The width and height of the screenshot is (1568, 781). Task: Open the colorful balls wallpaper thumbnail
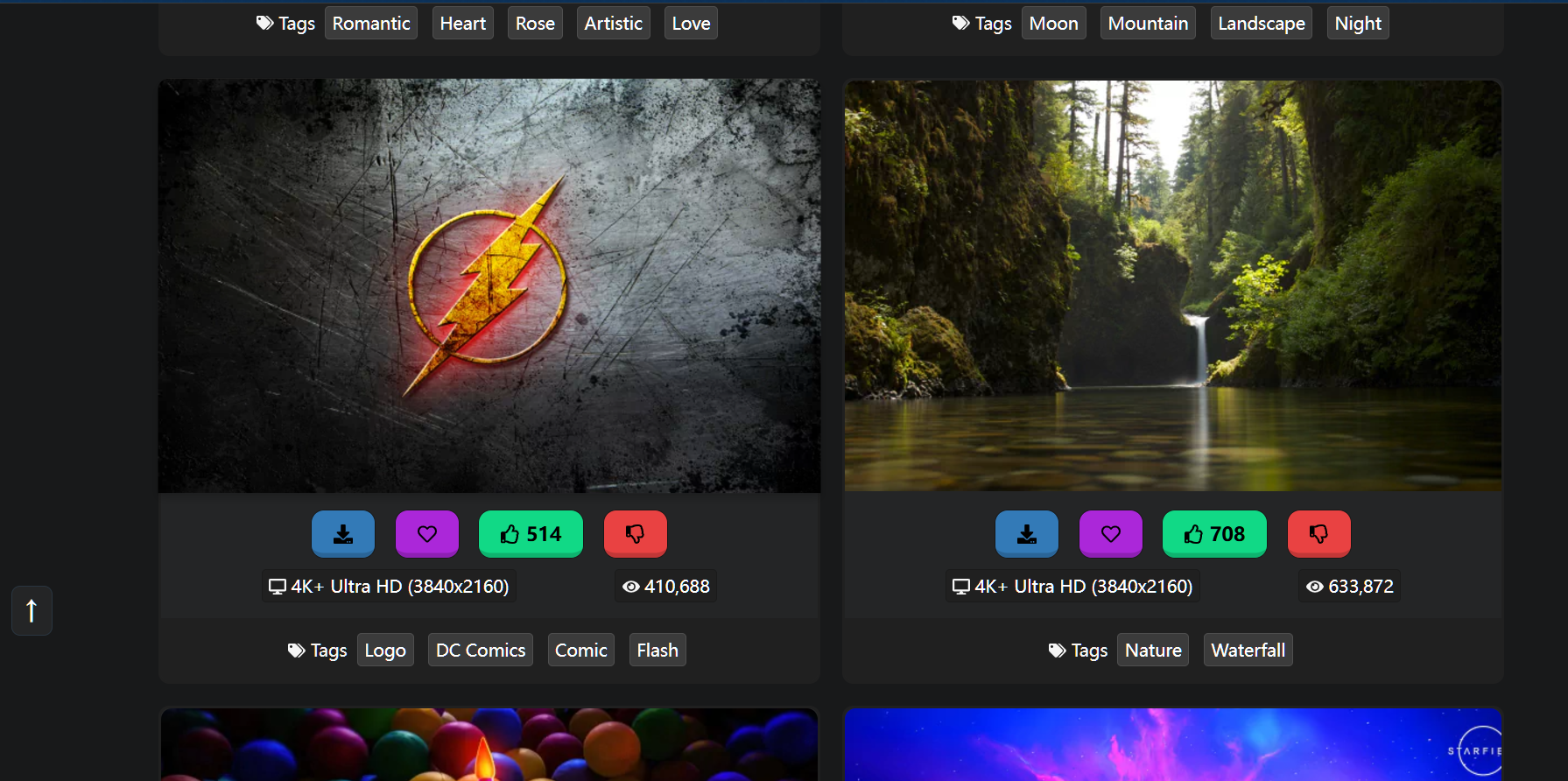pos(489,744)
